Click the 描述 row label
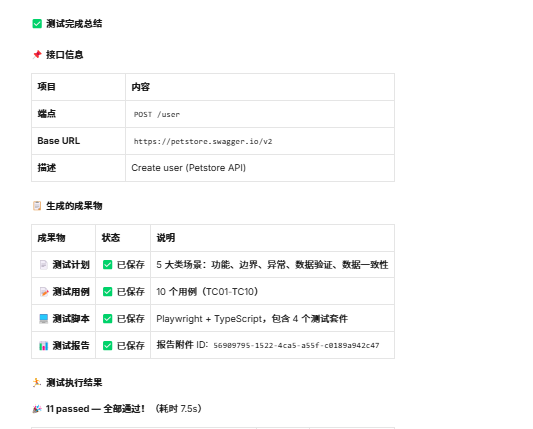The image size is (533, 429). [47, 168]
